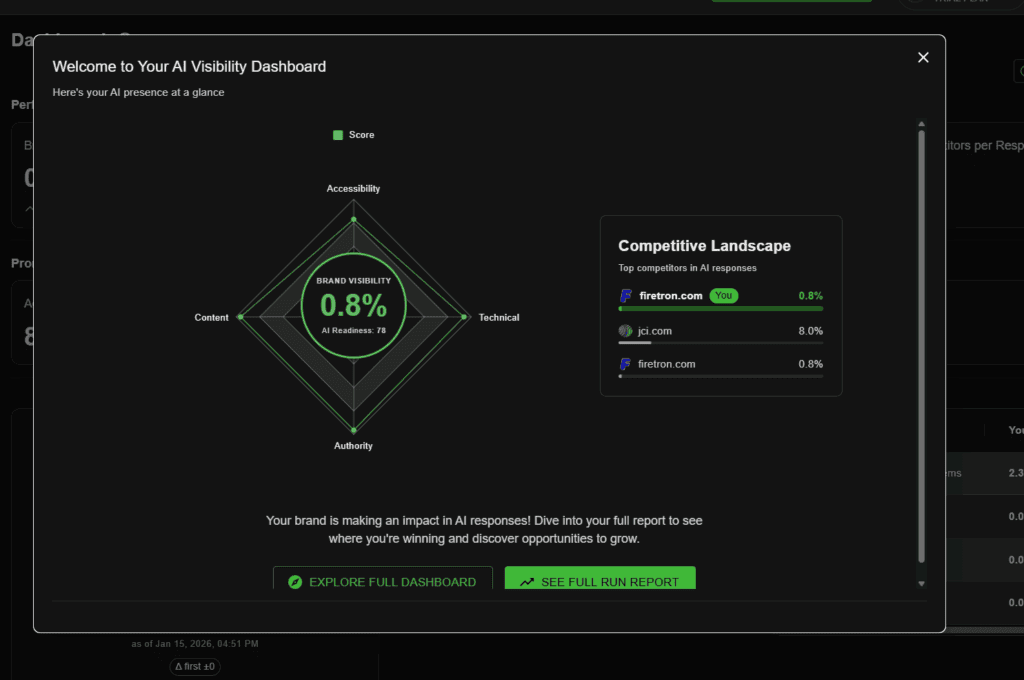Click the Content axis label on radar
Image resolution: width=1024 pixels, height=680 pixels.
(x=211, y=317)
